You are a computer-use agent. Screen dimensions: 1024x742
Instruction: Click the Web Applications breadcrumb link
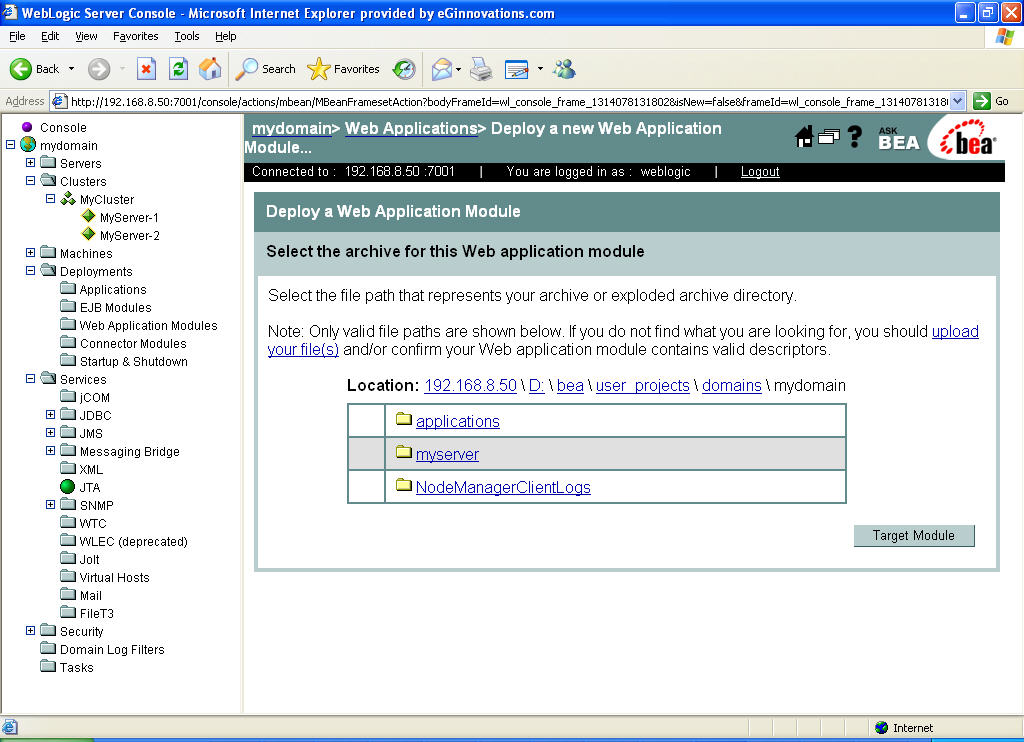click(411, 129)
